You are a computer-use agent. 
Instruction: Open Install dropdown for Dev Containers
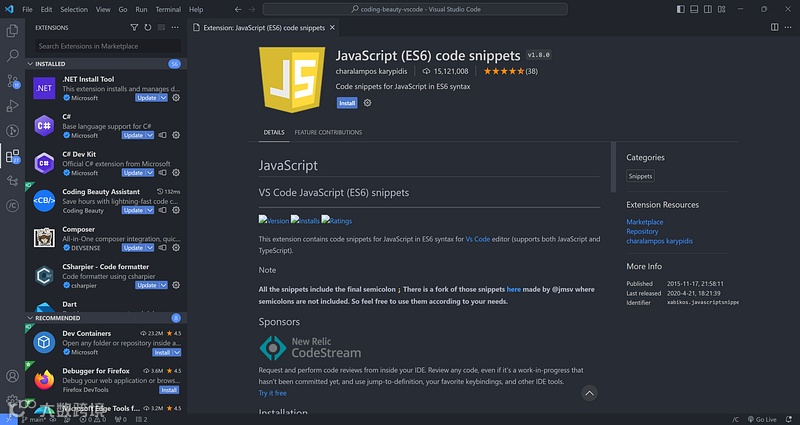(178, 353)
